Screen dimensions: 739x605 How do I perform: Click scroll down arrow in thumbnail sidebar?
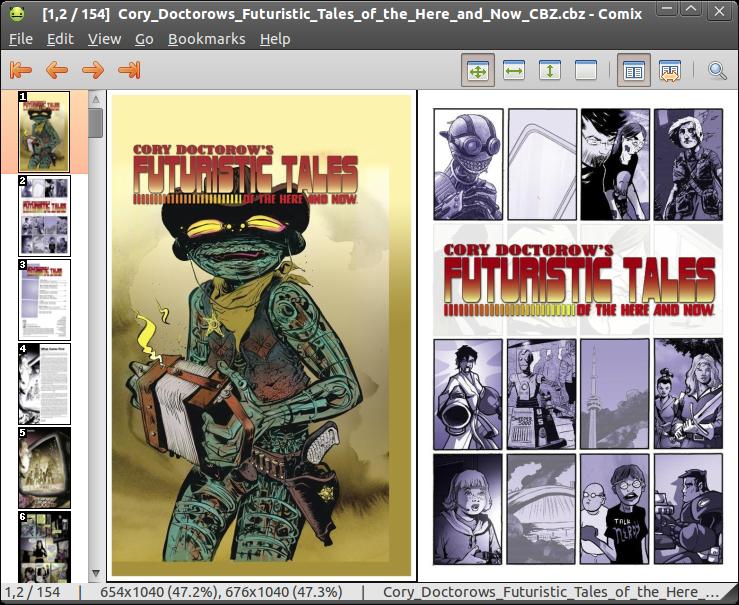(96, 574)
